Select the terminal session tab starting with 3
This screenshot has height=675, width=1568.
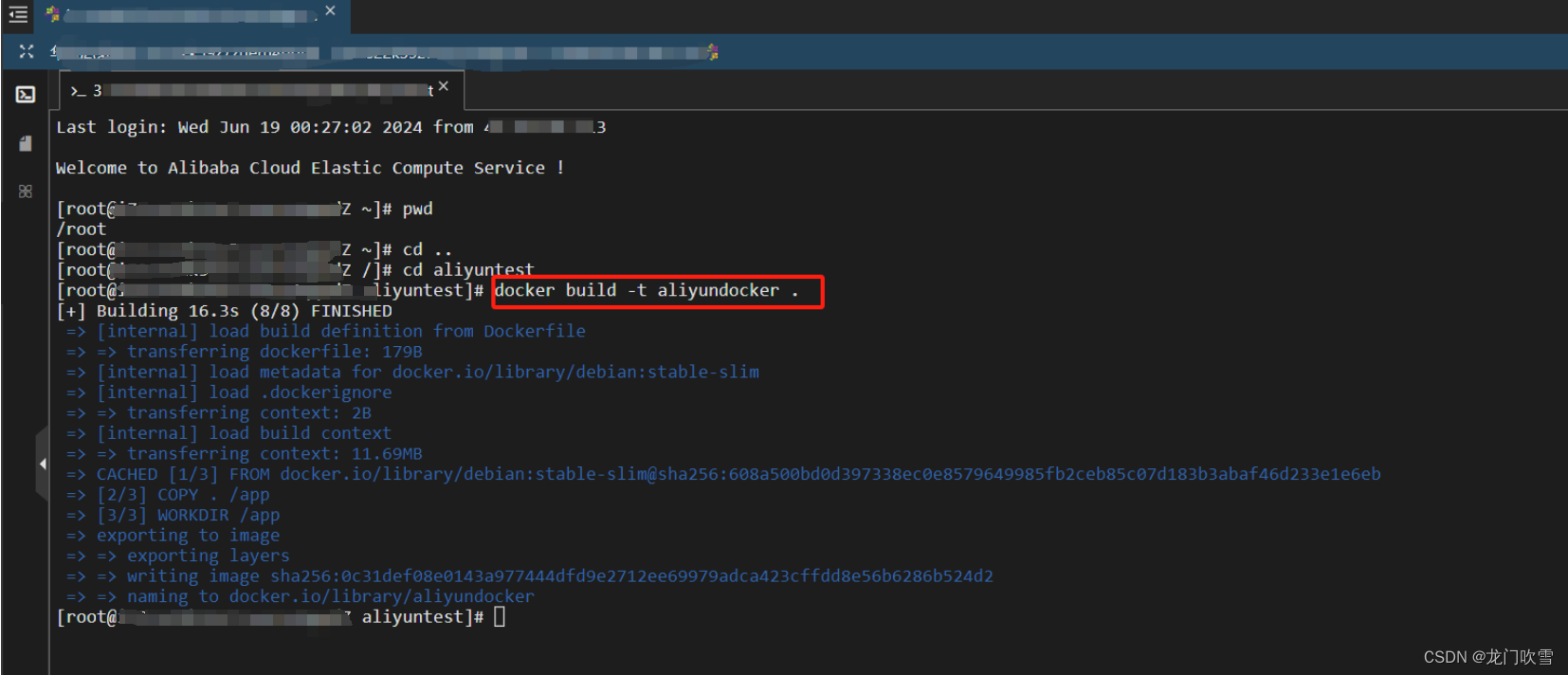pyautogui.click(x=262, y=90)
